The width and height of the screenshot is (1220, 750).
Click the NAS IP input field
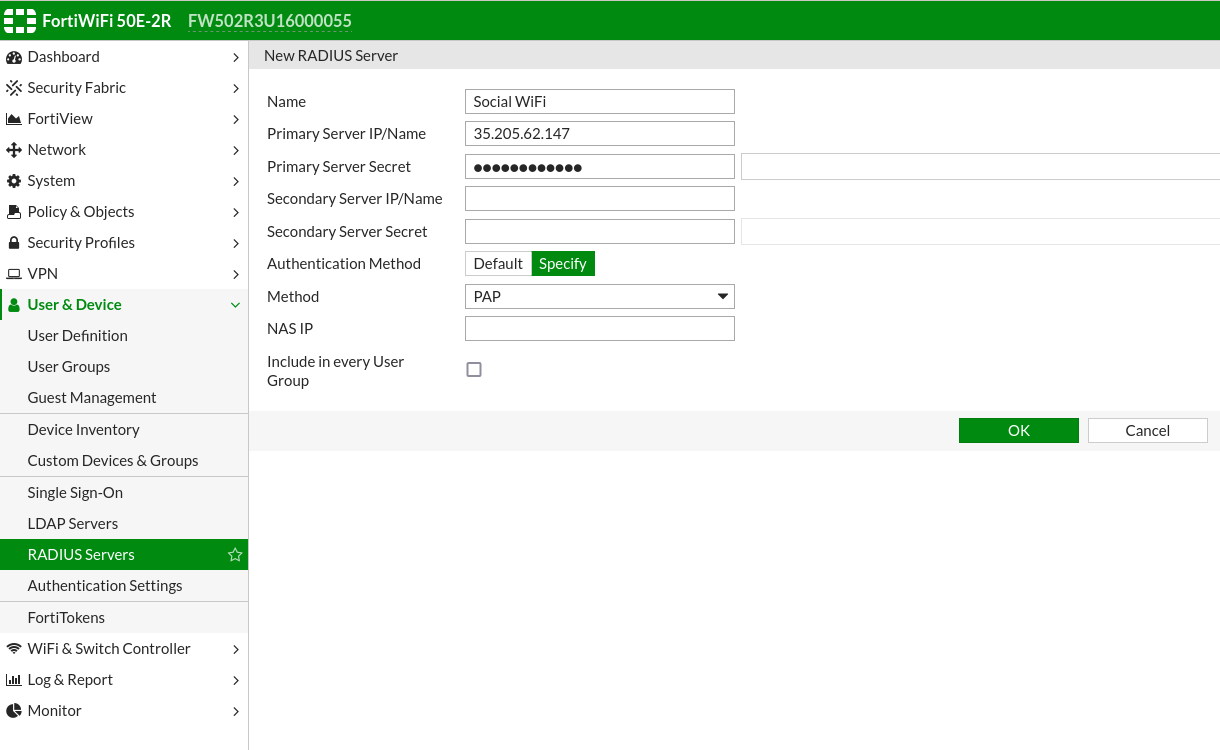tap(600, 329)
